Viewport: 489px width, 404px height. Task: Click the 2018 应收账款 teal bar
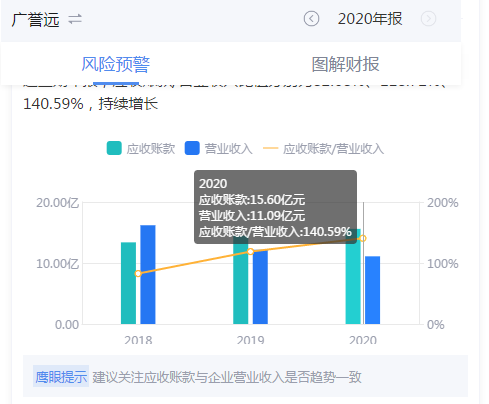128,283
